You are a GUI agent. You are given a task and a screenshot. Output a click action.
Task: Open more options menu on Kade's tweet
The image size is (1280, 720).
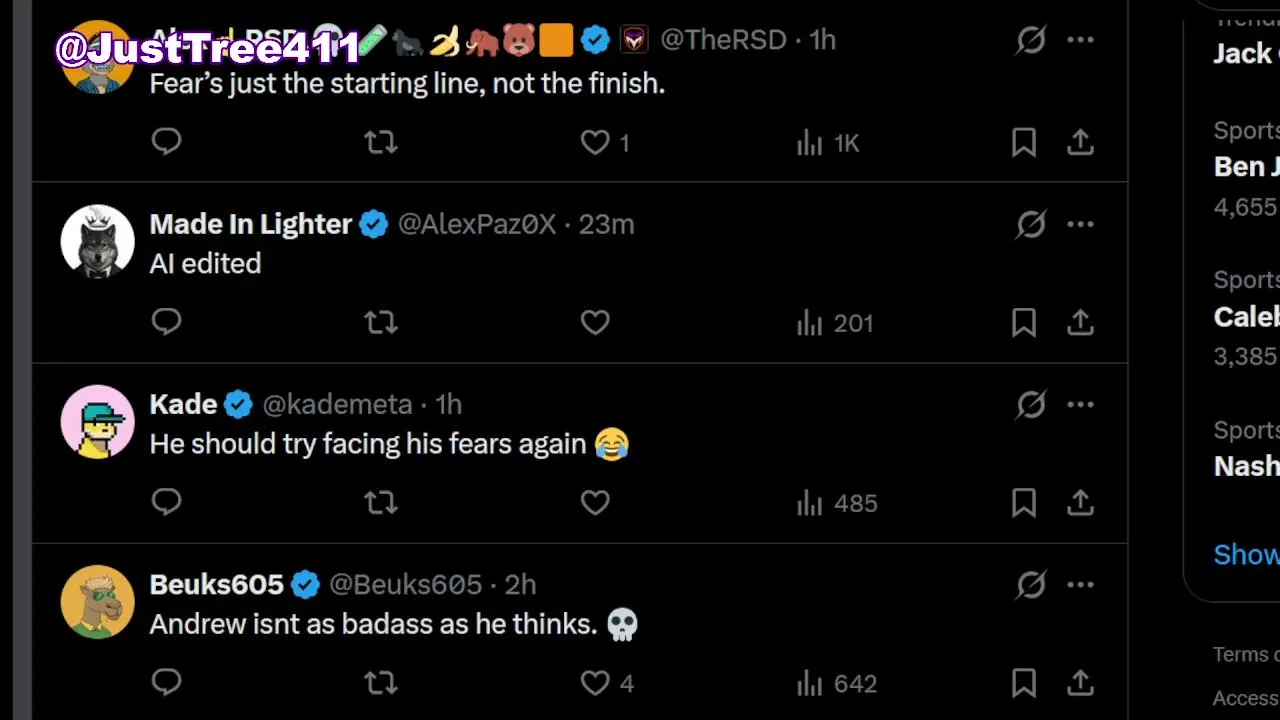1080,404
